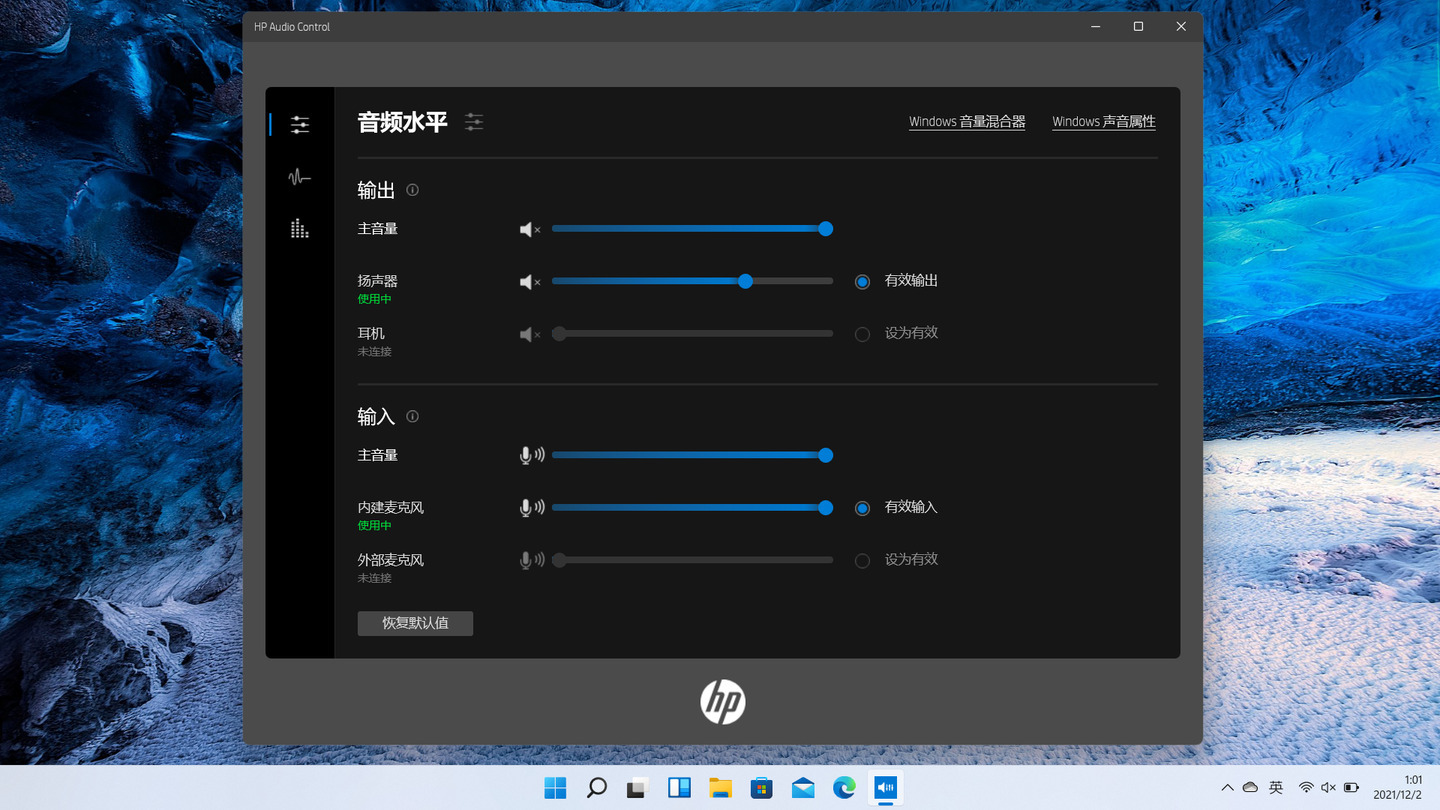This screenshot has width=1440, height=810.
Task: Show info about 输入 section
Action: point(412,416)
